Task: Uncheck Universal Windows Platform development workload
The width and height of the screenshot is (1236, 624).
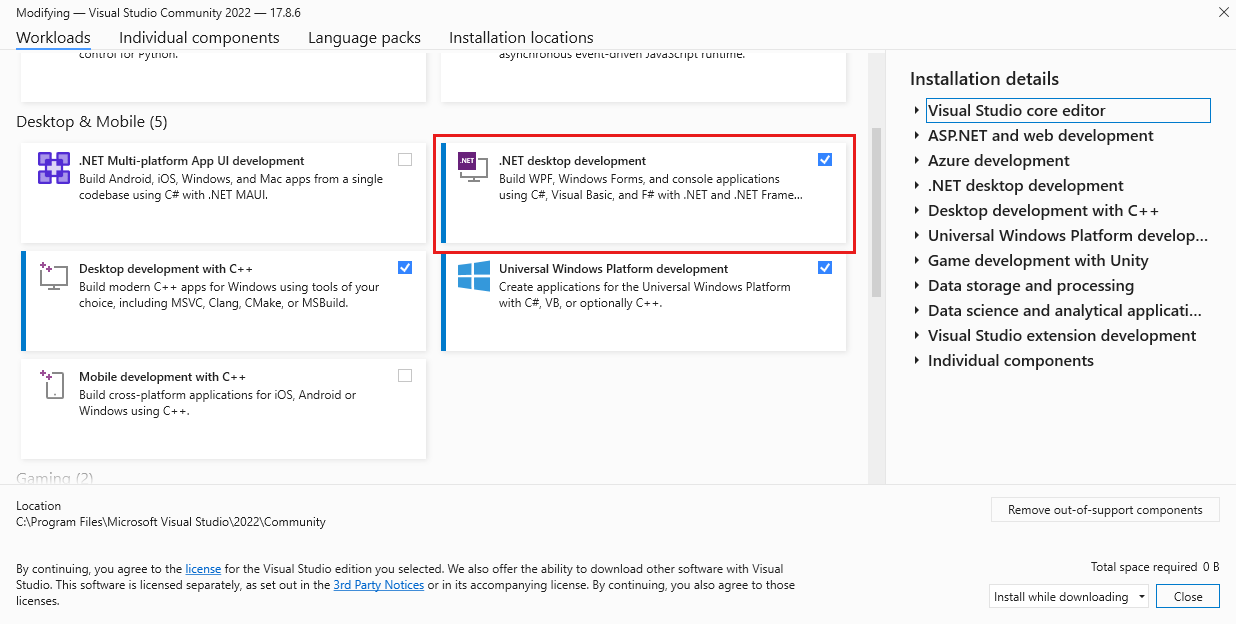Action: pyautogui.click(x=825, y=267)
